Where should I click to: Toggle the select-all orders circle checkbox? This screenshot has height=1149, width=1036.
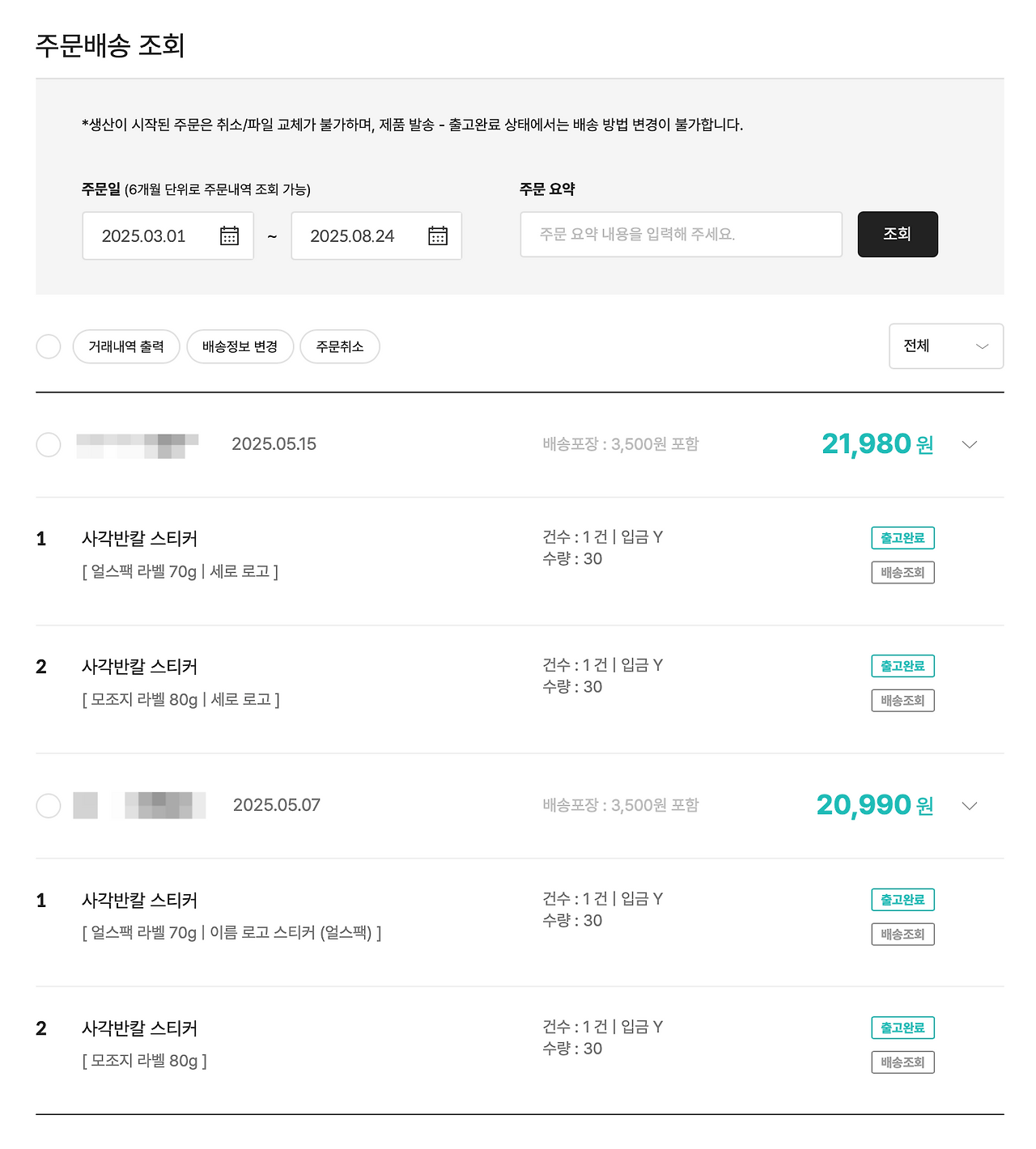(49, 346)
